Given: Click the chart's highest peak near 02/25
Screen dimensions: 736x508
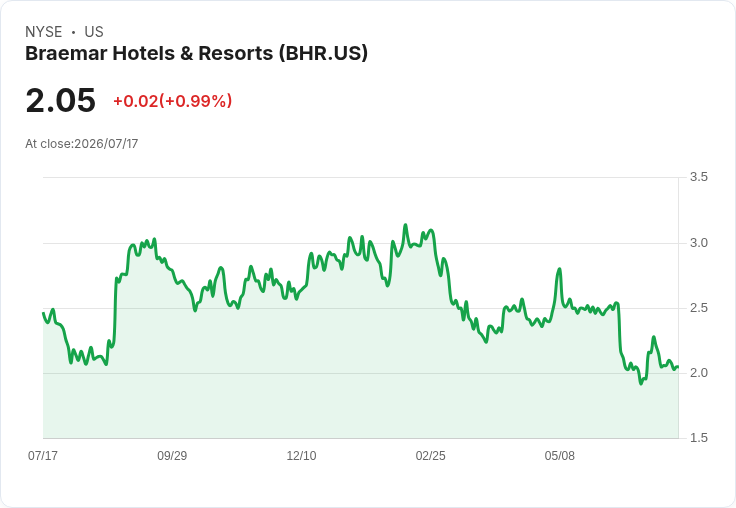Looking at the screenshot, I should (406, 225).
